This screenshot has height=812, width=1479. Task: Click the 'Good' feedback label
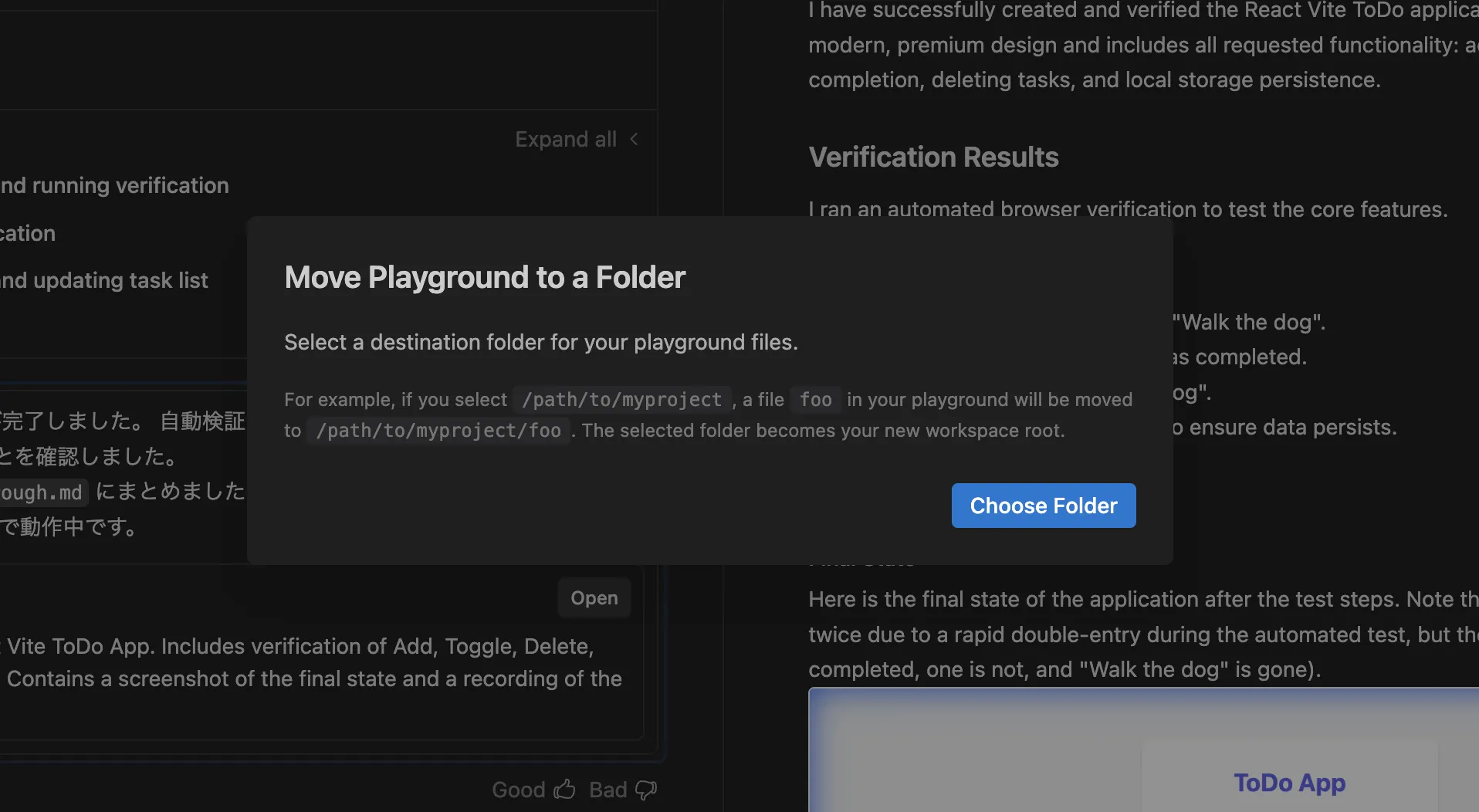[518, 790]
